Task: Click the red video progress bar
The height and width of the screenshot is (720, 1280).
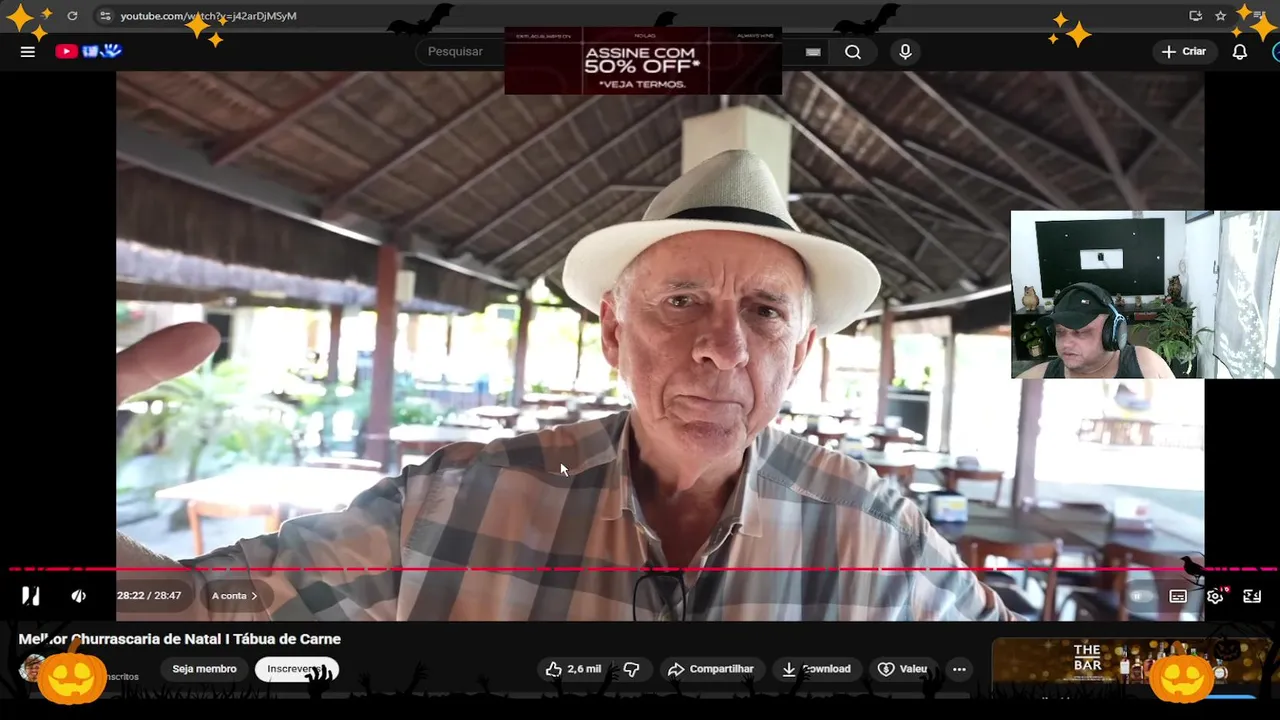Action: click(x=640, y=570)
